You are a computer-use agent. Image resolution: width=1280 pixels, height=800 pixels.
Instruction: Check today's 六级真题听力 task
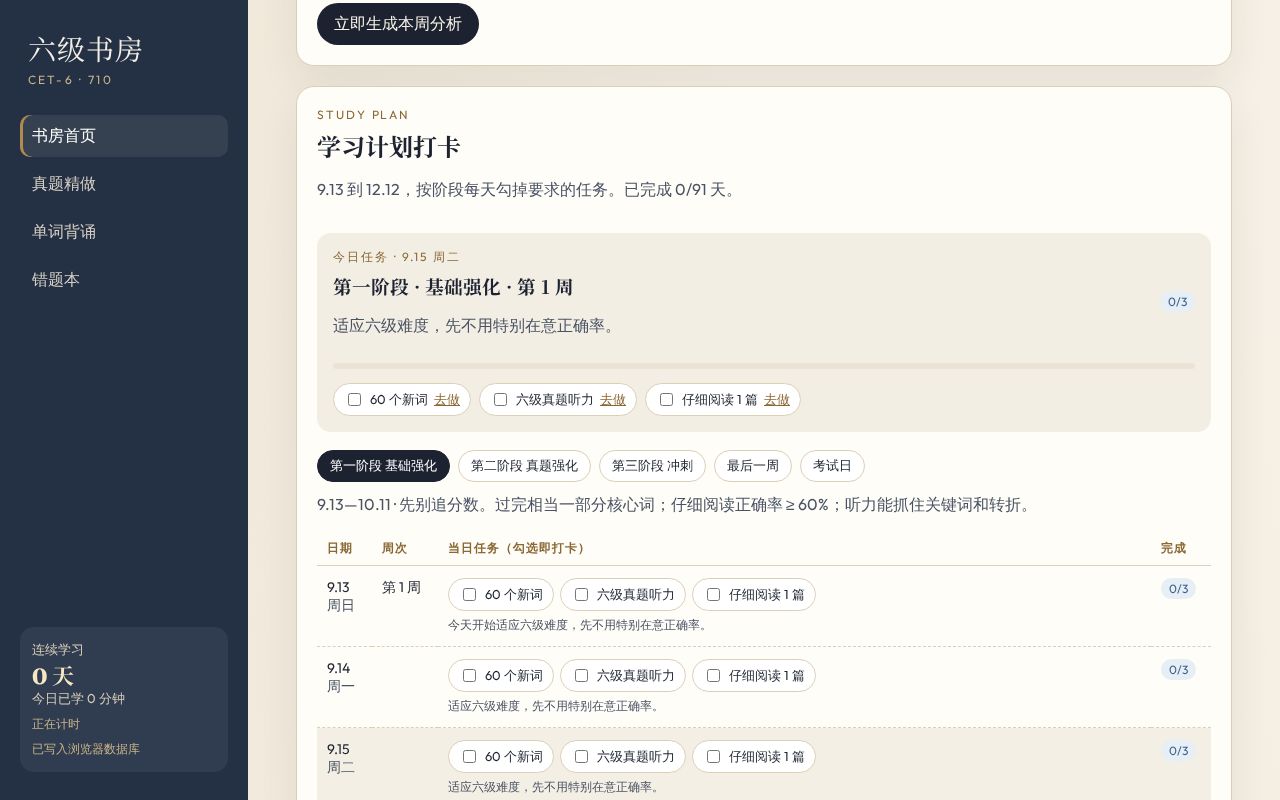click(500, 400)
